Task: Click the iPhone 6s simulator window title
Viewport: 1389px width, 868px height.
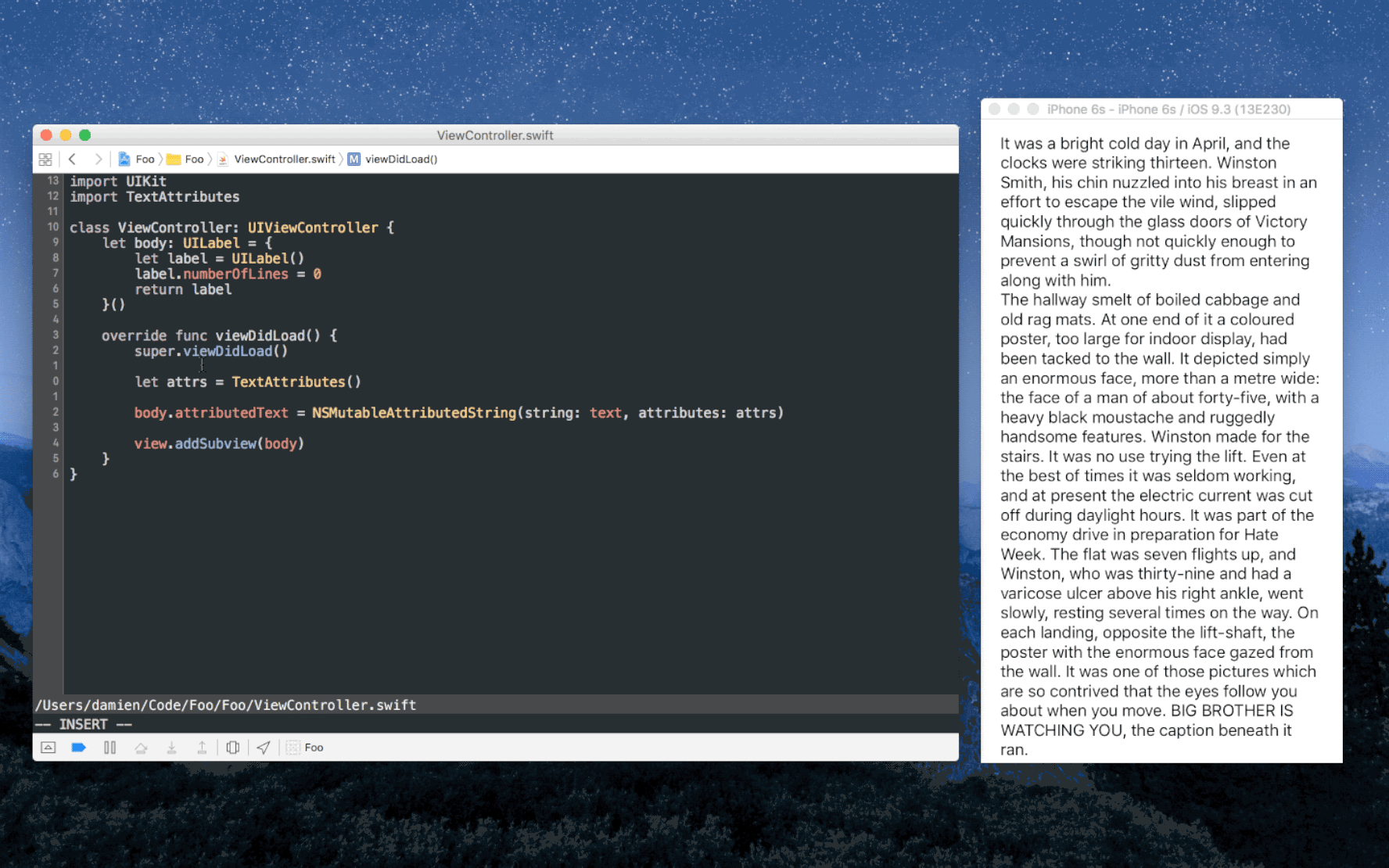Action: pyautogui.click(x=1168, y=109)
